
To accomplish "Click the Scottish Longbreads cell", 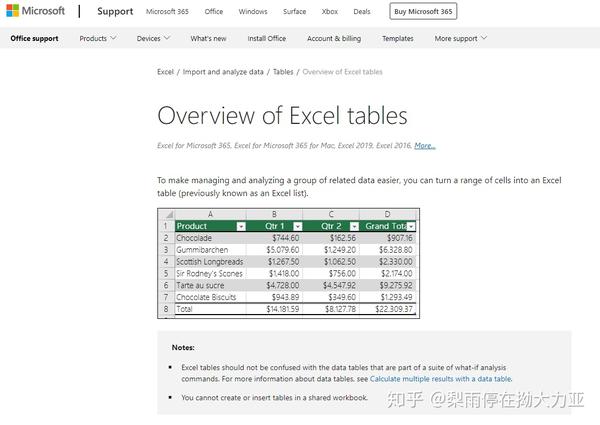I will click(x=210, y=262).
